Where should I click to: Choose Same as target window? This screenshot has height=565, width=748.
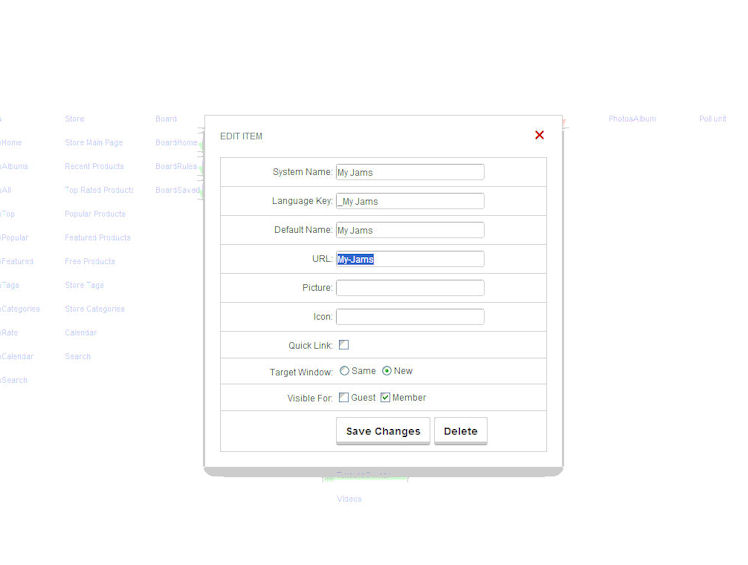(345, 371)
